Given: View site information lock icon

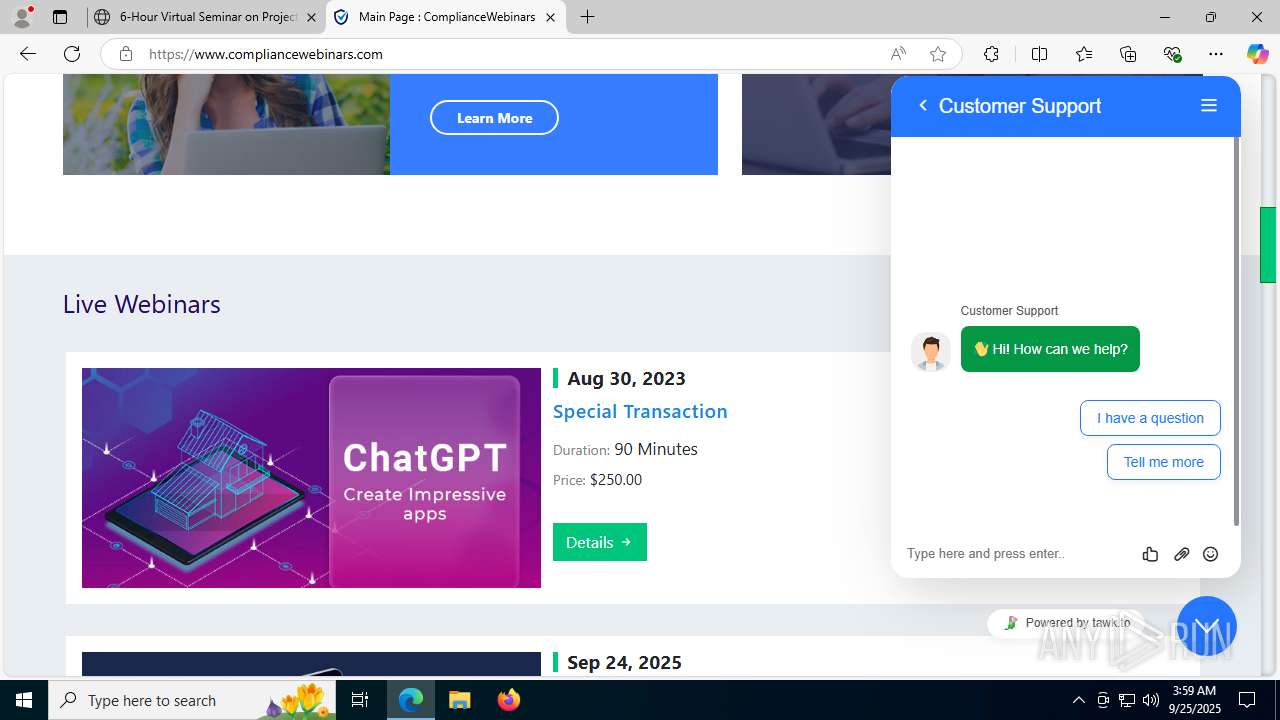Looking at the screenshot, I should click(126, 54).
